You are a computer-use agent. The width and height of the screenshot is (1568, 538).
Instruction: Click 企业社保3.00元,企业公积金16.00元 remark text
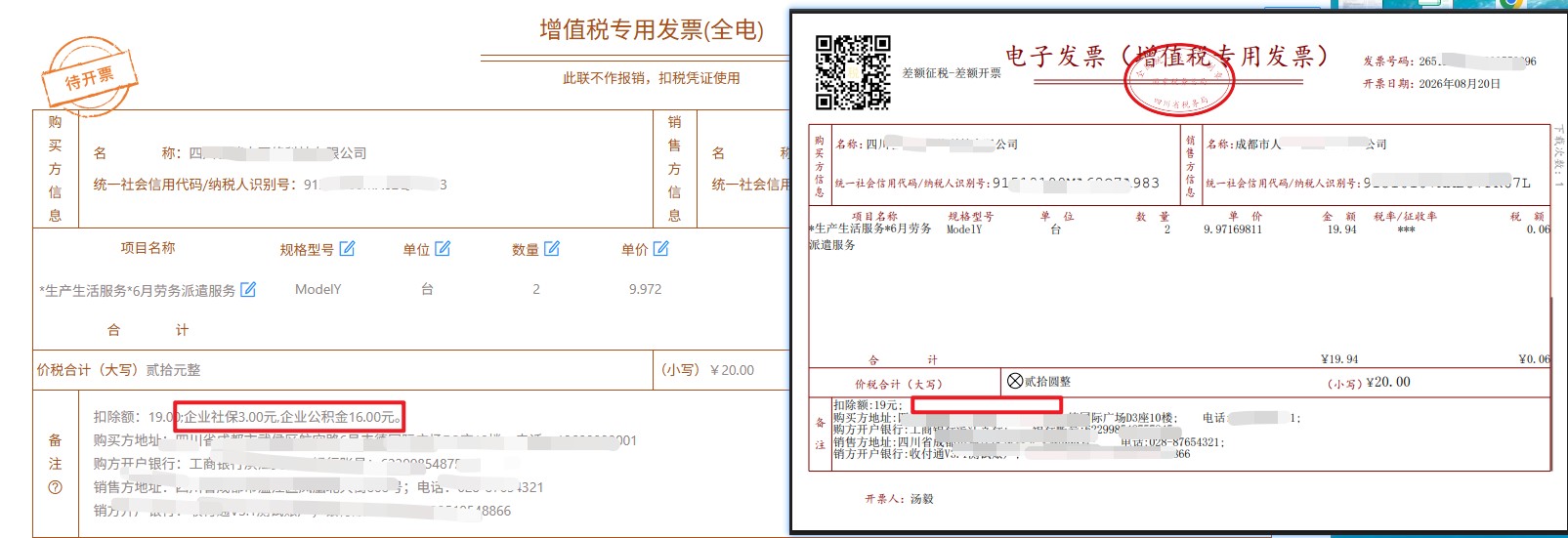point(290,417)
